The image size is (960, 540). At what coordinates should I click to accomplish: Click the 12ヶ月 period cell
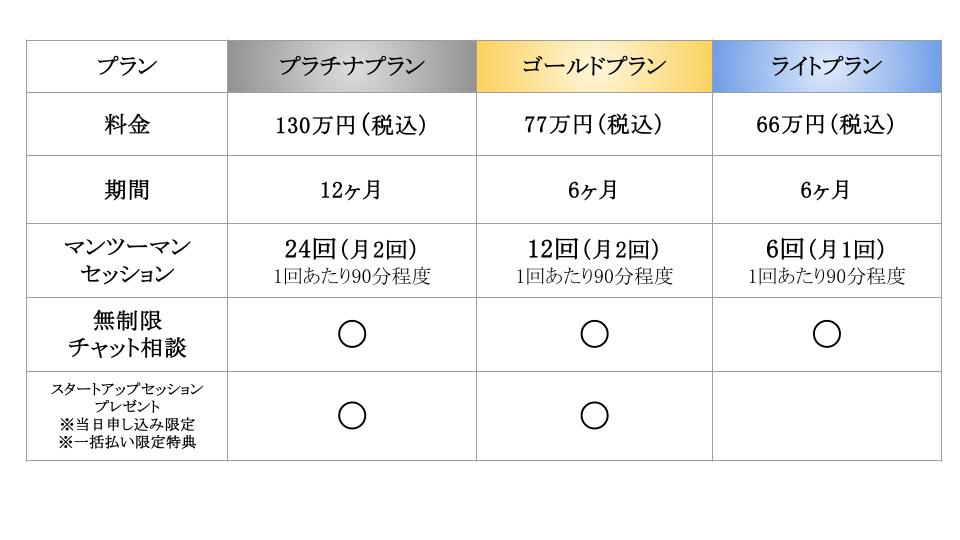pyautogui.click(x=351, y=190)
